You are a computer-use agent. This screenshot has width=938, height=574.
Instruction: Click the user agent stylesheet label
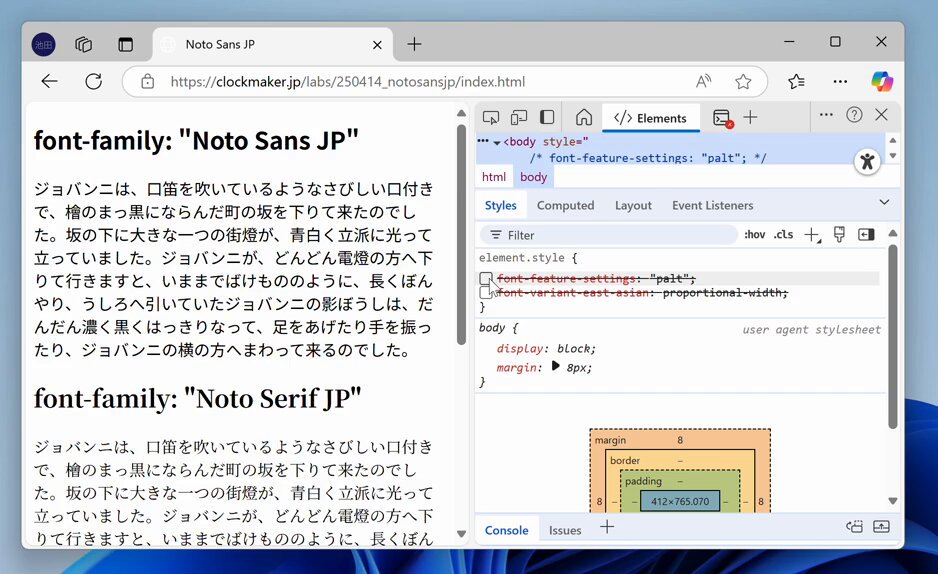[812, 329]
